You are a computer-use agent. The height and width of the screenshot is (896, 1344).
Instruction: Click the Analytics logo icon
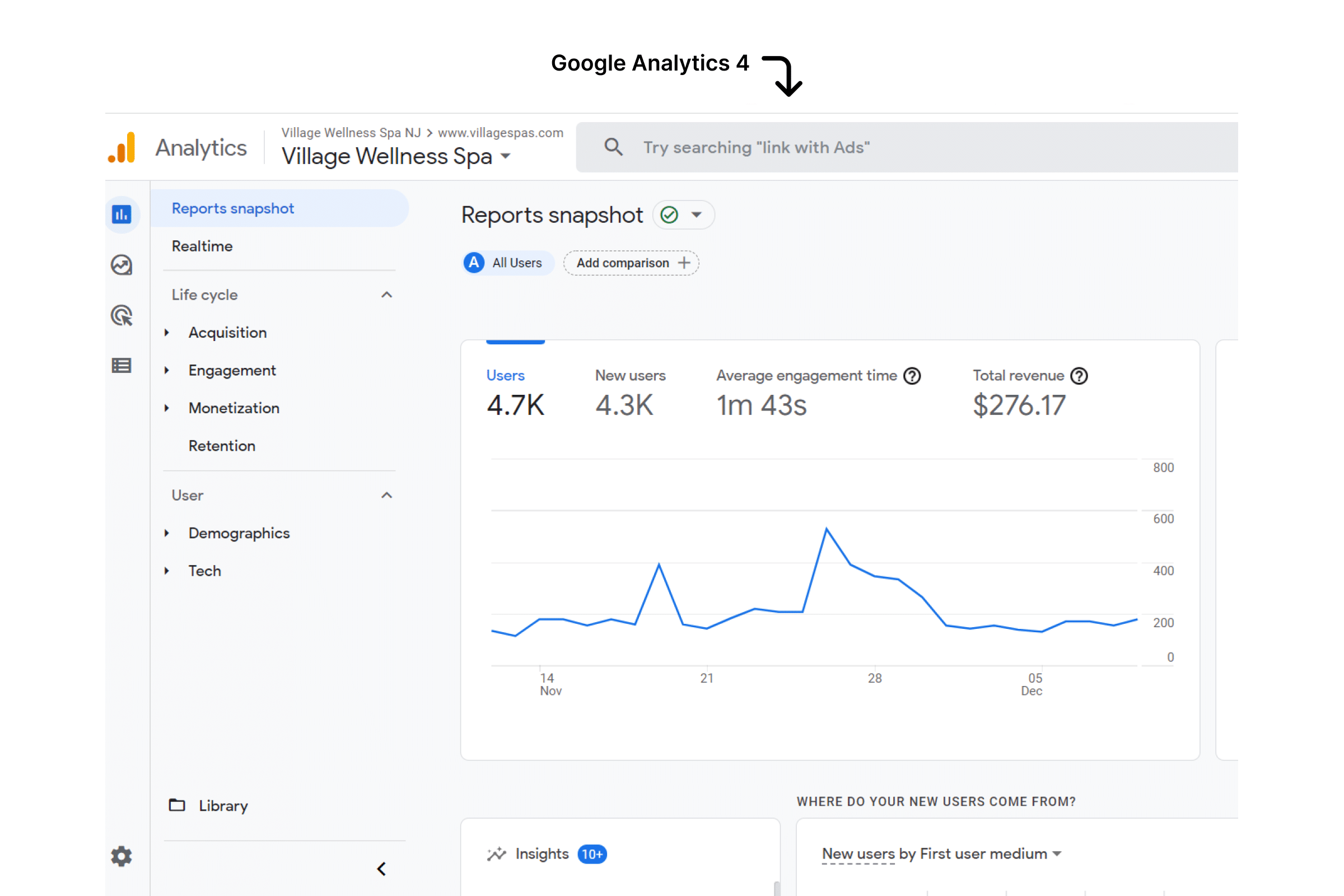(122, 148)
